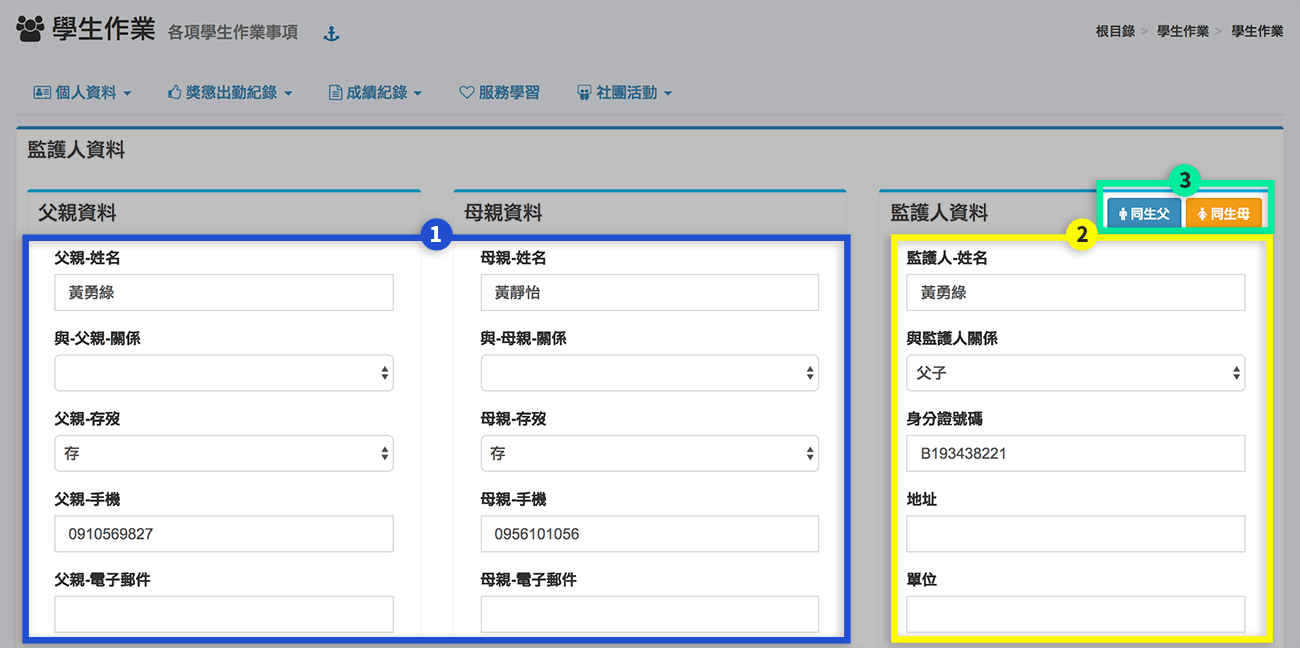Open the 父親-存歿 dropdown
The image size is (1300, 648).
(224, 453)
